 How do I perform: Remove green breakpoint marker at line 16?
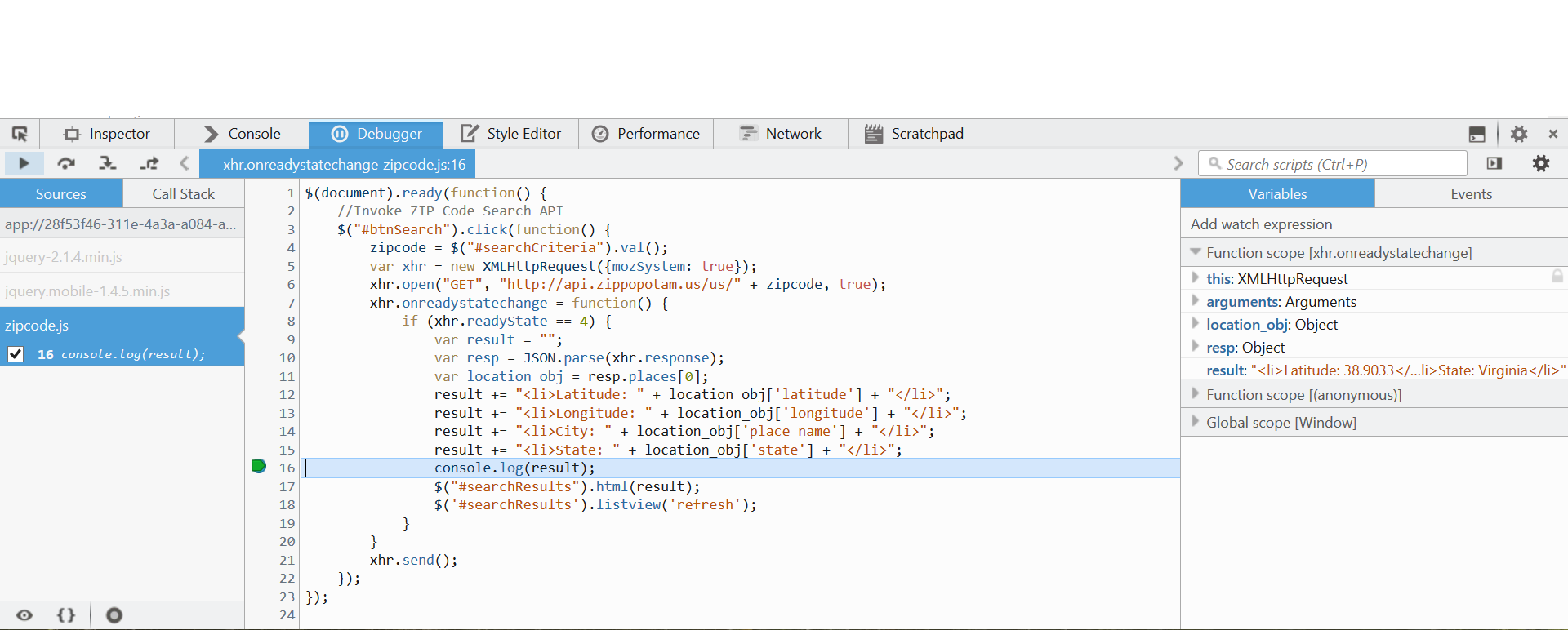click(x=259, y=466)
